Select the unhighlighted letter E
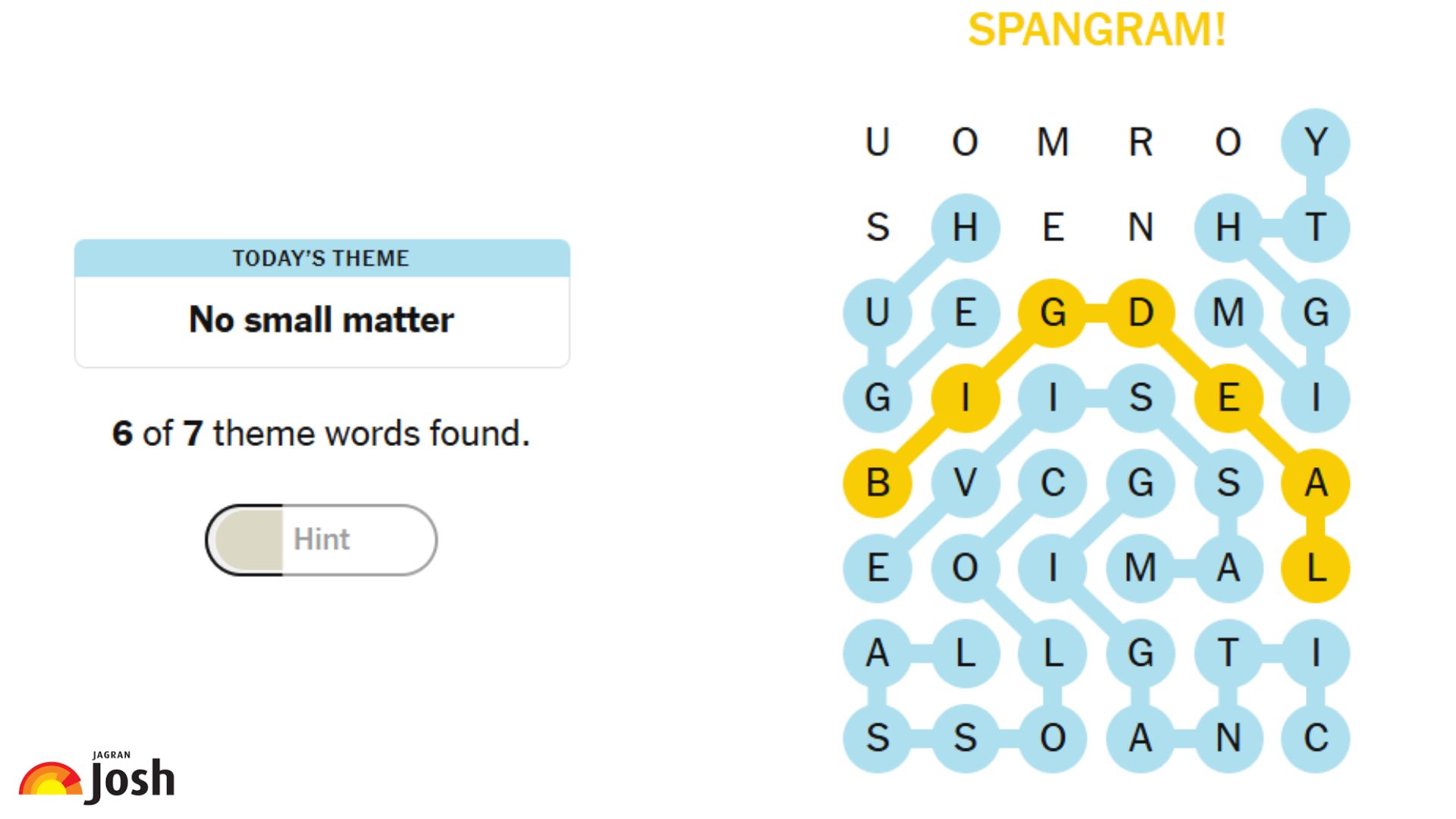The width and height of the screenshot is (1456, 819). click(x=1053, y=227)
